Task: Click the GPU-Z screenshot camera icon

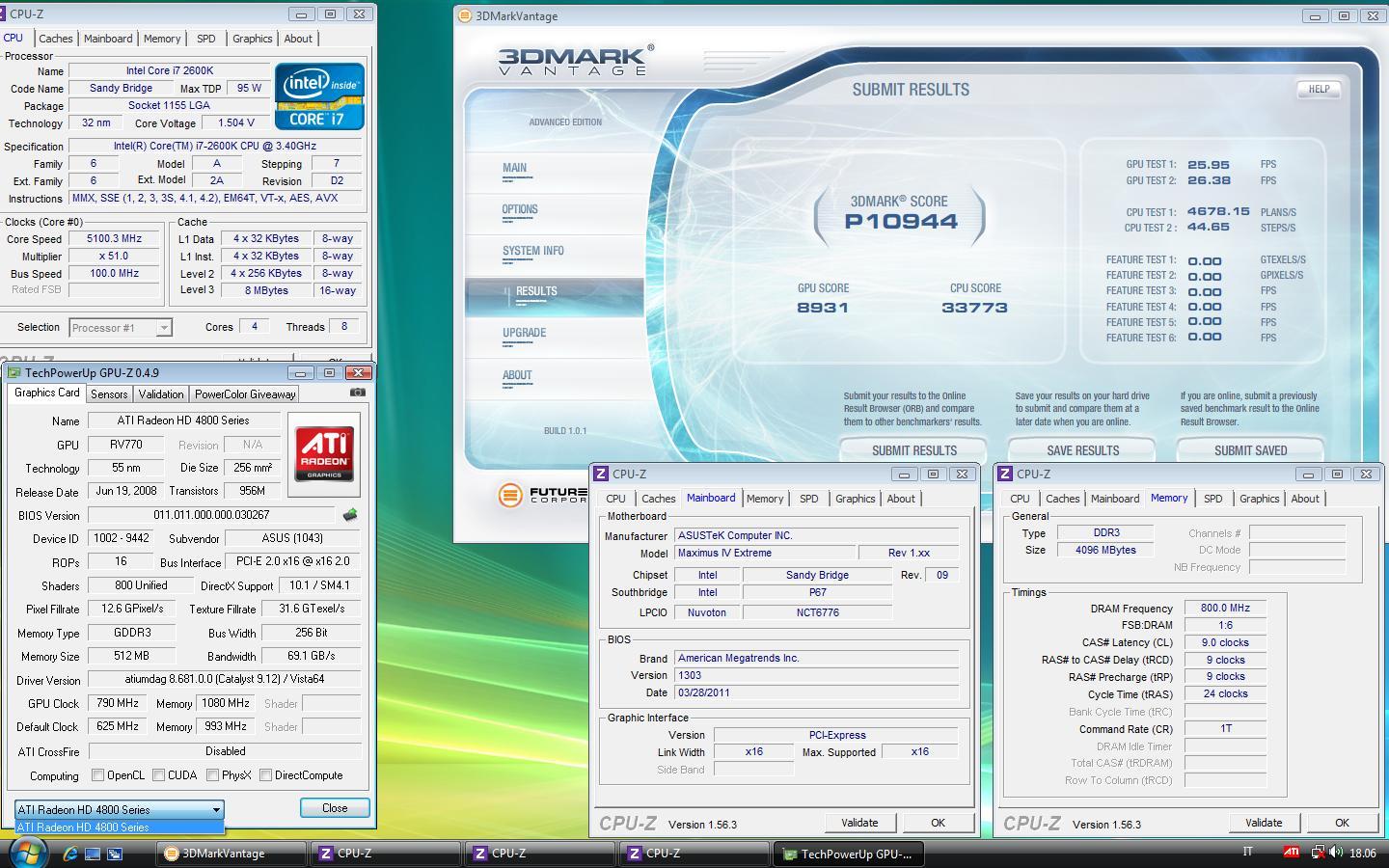Action: pos(357,393)
